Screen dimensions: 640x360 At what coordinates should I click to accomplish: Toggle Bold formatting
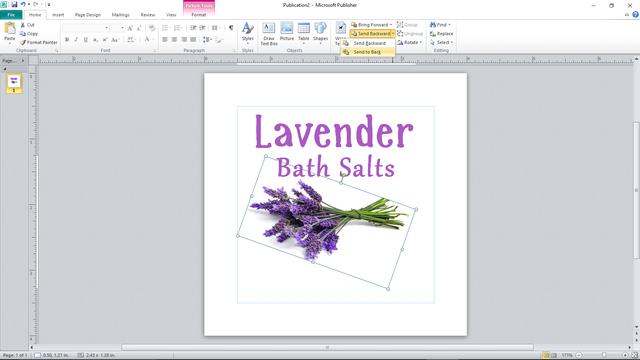[x=67, y=39]
